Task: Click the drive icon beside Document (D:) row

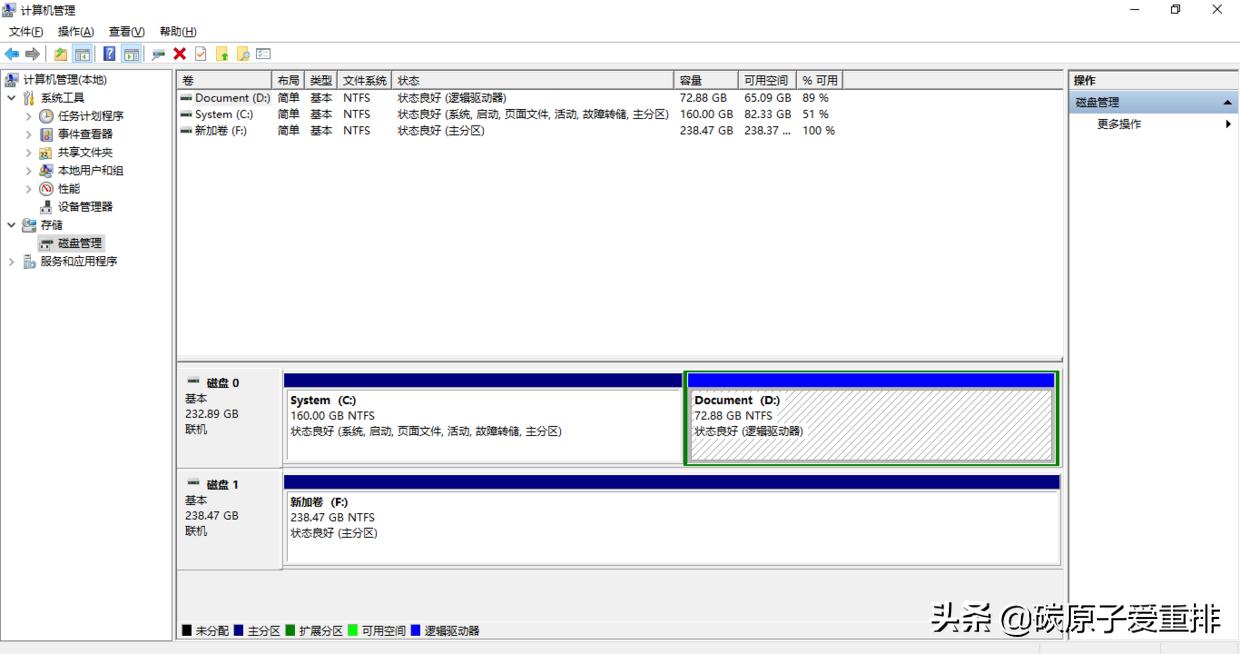Action: coord(186,98)
